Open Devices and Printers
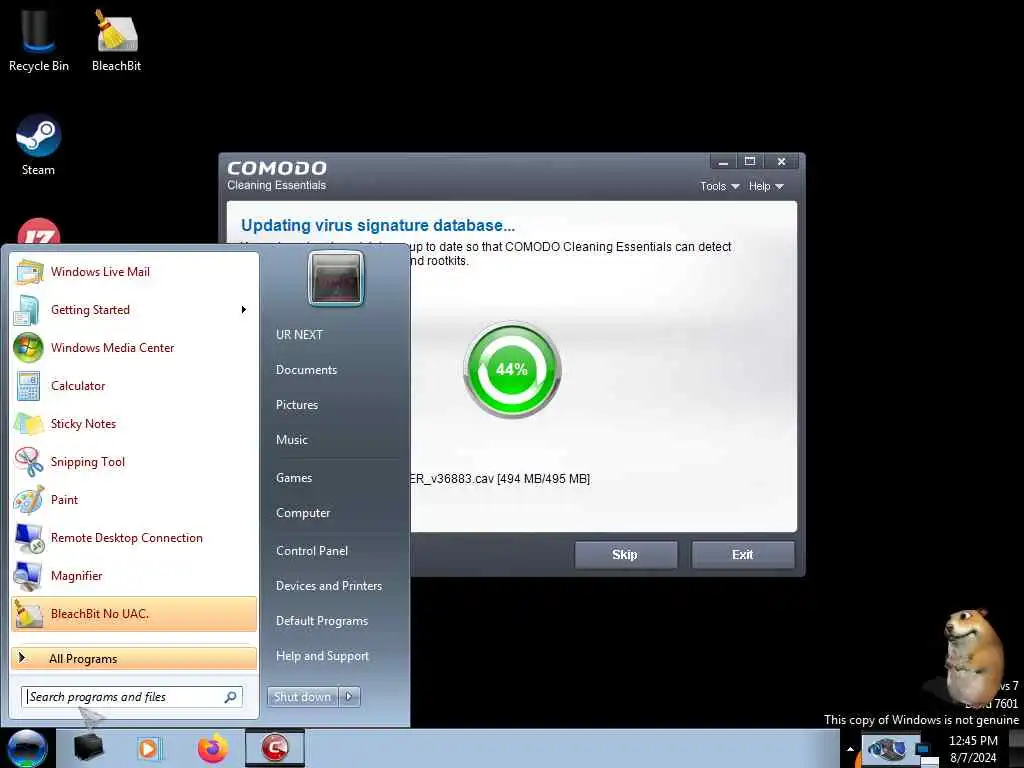 [x=328, y=586]
